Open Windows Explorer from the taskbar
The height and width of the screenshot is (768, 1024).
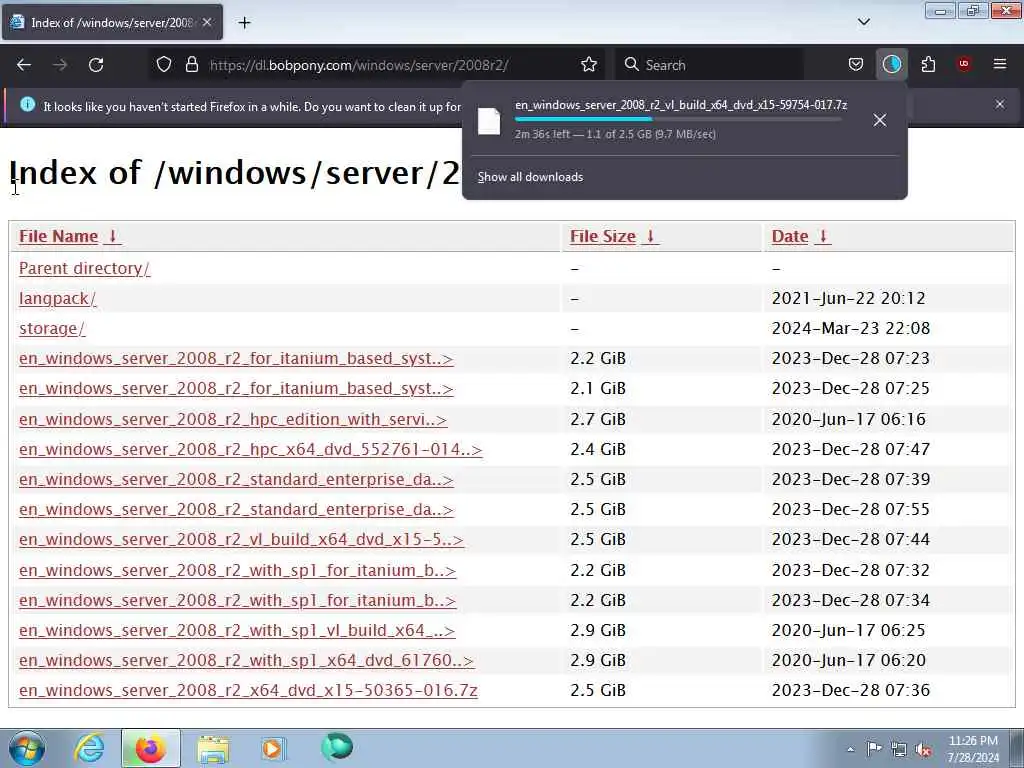coord(213,748)
